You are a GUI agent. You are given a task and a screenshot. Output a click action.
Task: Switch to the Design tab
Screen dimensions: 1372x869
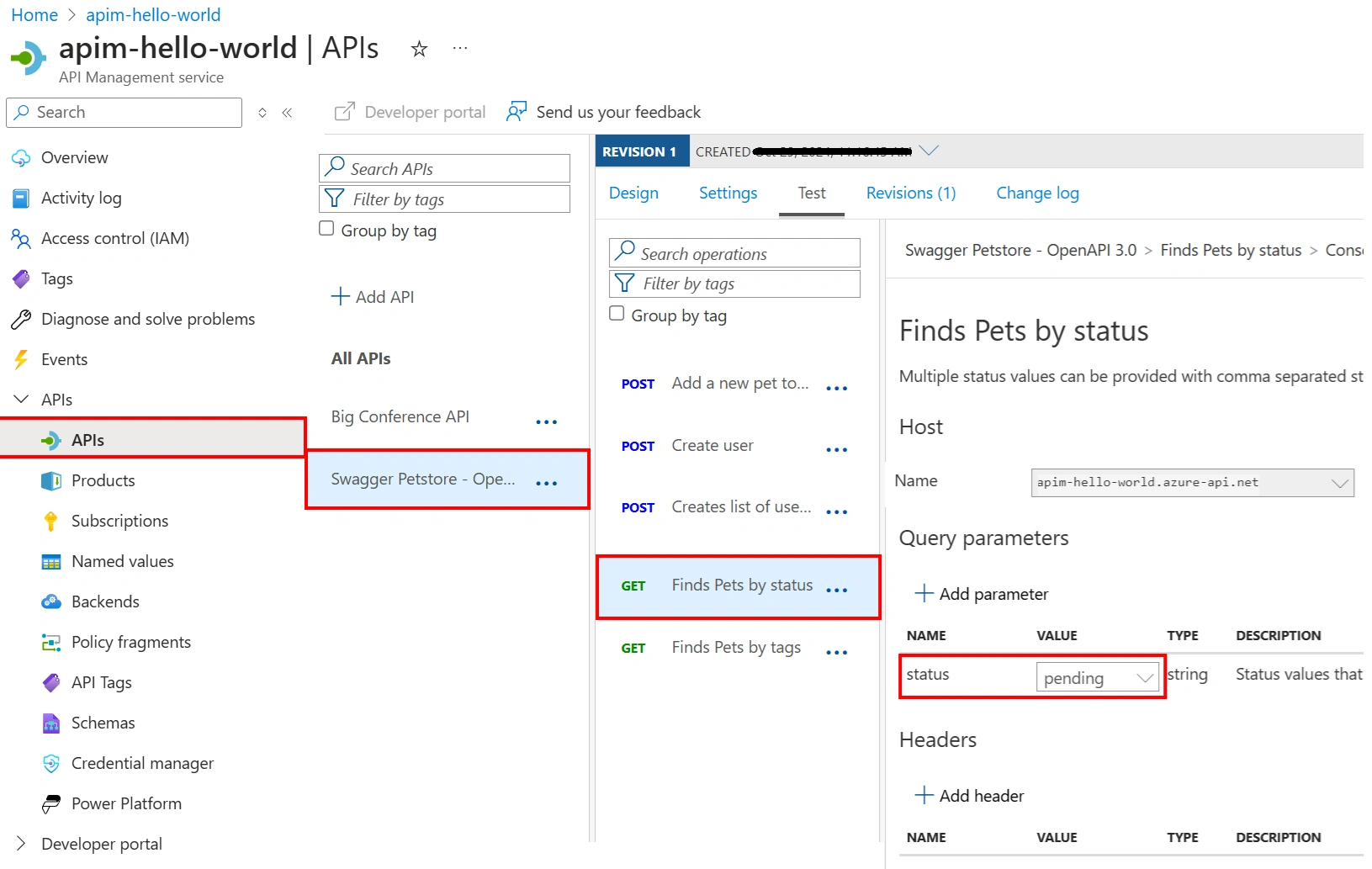pyautogui.click(x=633, y=193)
